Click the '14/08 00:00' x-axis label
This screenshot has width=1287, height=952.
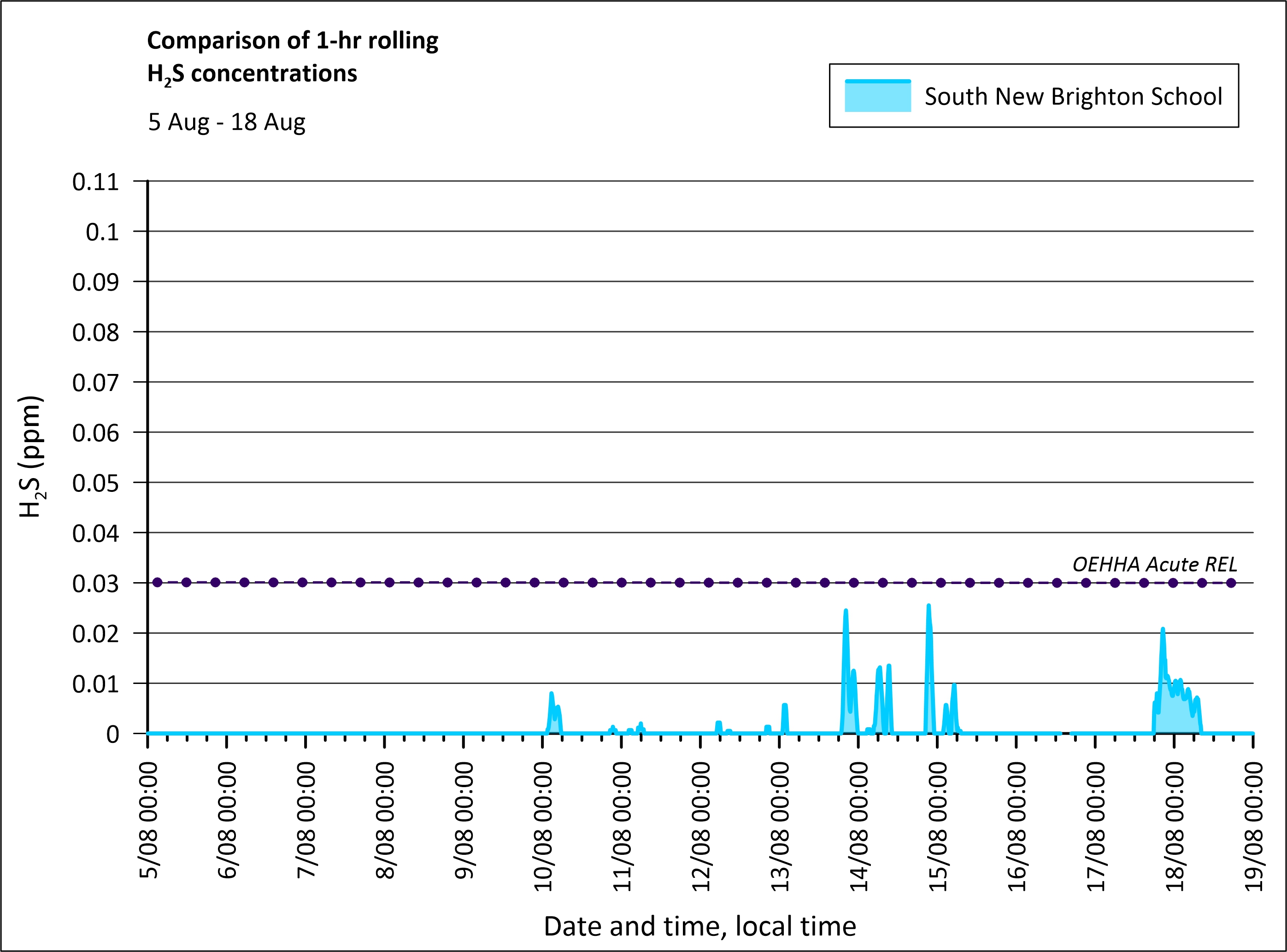click(x=860, y=826)
